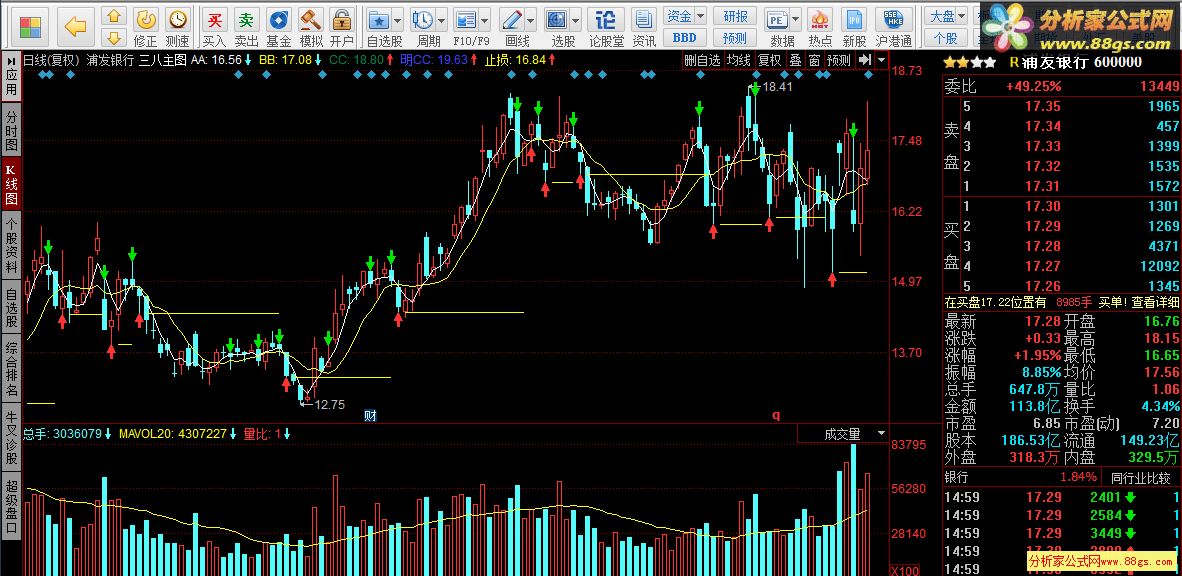This screenshot has width=1182, height=576.
Task: Toggle the chart toolbar 预测 forecast
Action: [838, 60]
